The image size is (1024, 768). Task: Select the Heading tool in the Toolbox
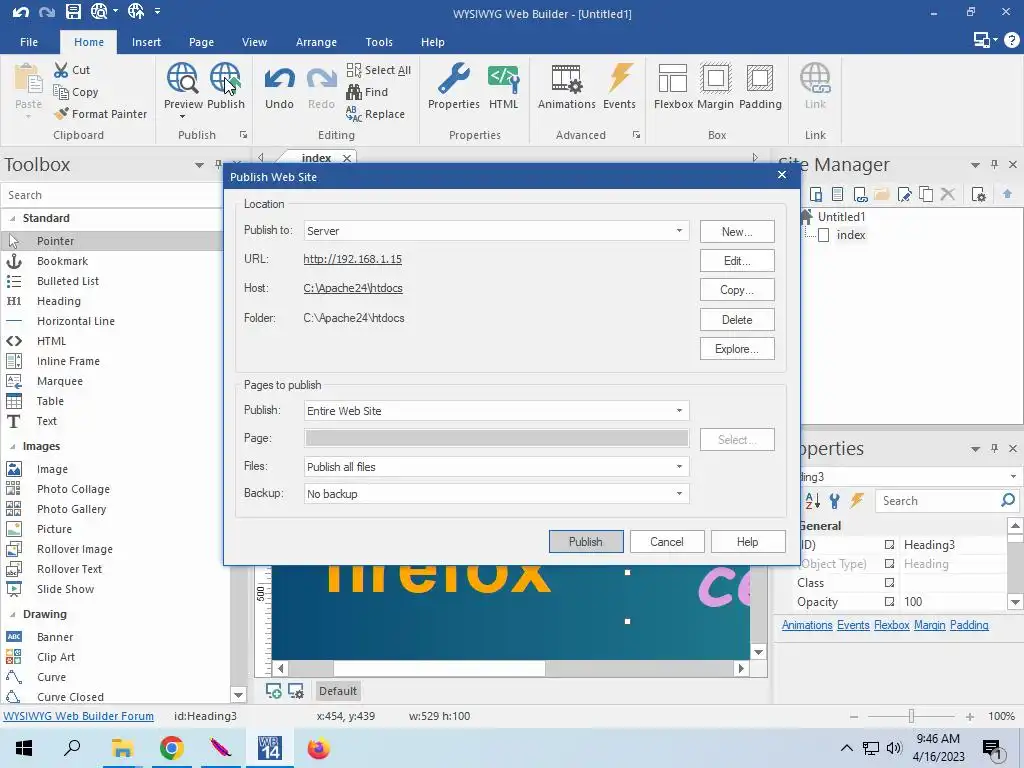[59, 301]
